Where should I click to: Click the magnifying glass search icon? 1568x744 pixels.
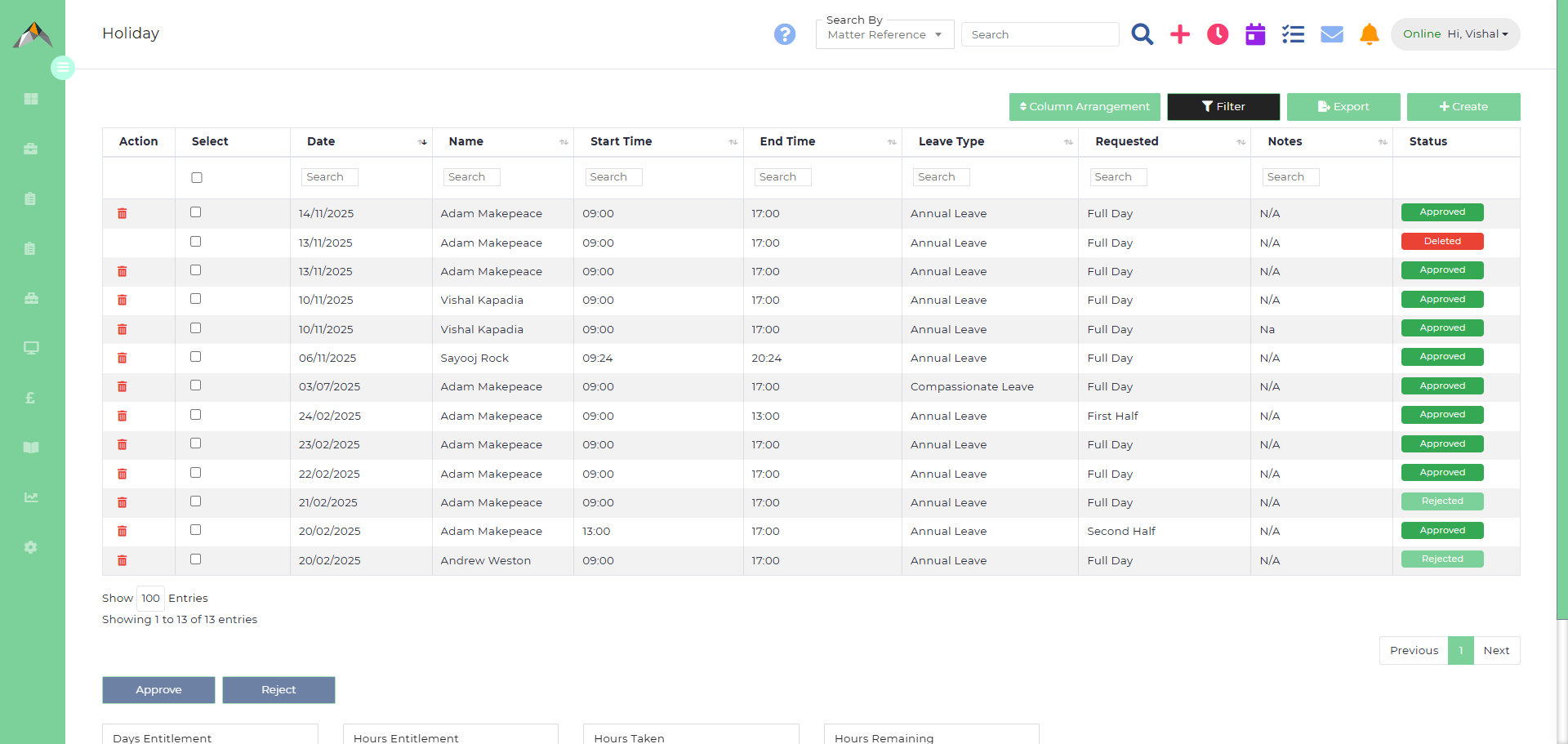point(1142,34)
